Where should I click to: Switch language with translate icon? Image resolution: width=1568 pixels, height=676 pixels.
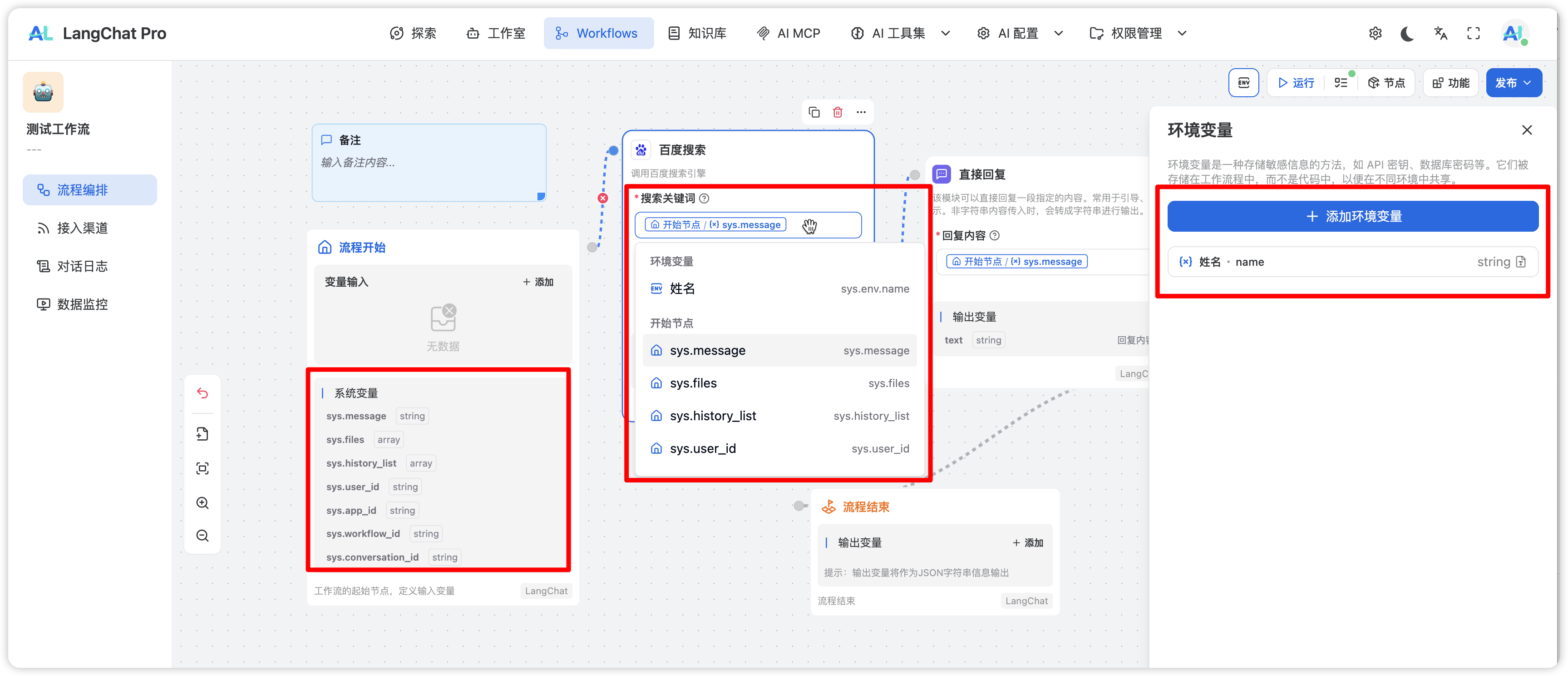(x=1440, y=34)
